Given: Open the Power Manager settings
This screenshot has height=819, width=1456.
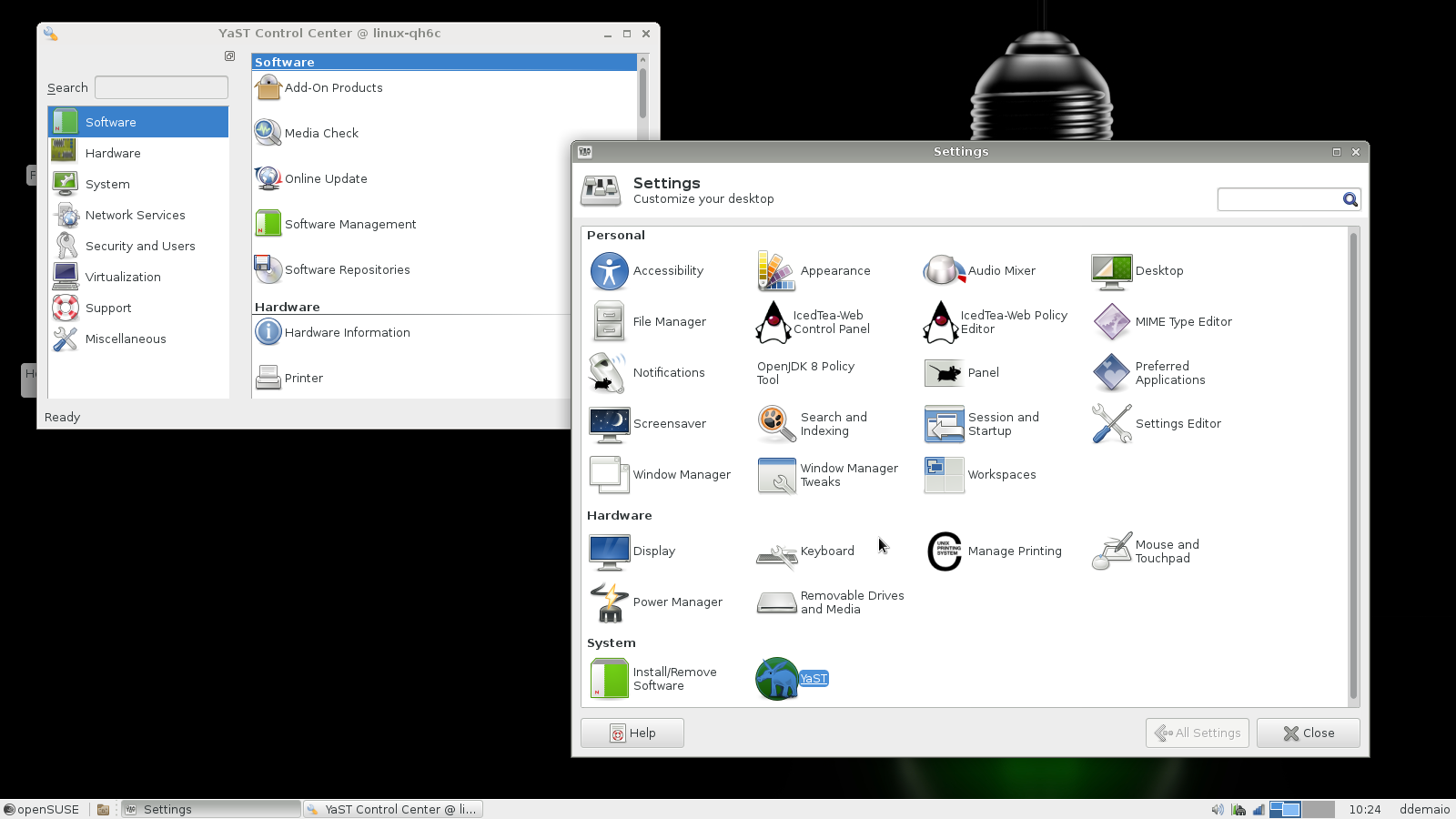Looking at the screenshot, I should pos(609,602).
